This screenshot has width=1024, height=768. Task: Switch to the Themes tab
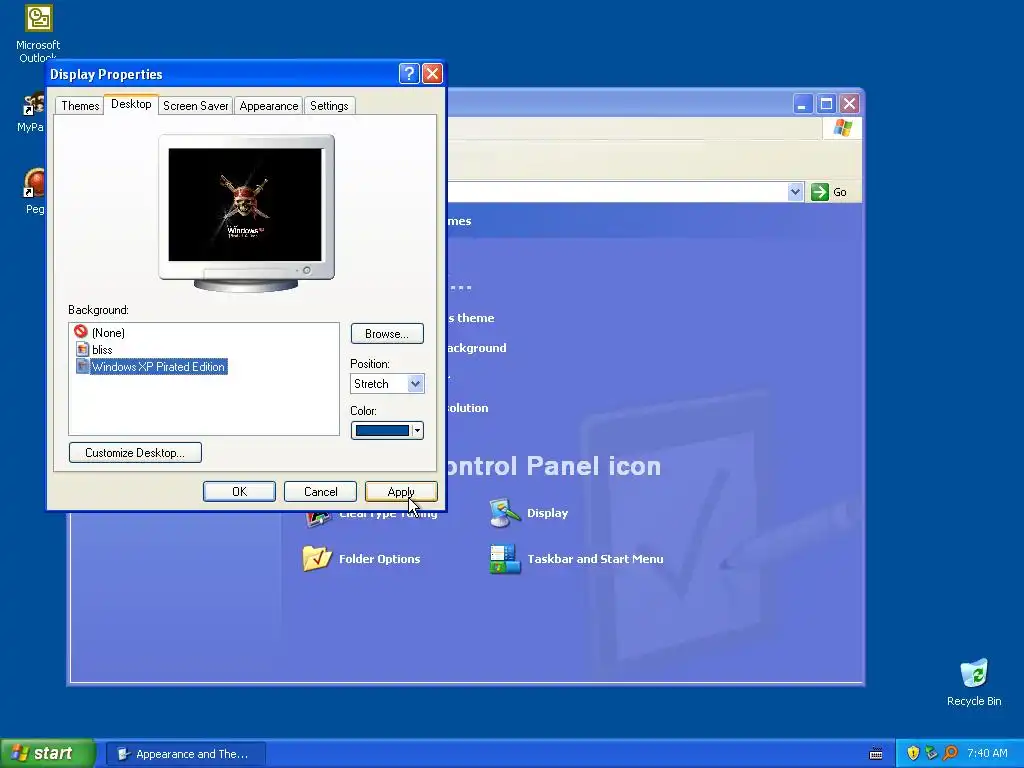click(x=80, y=106)
